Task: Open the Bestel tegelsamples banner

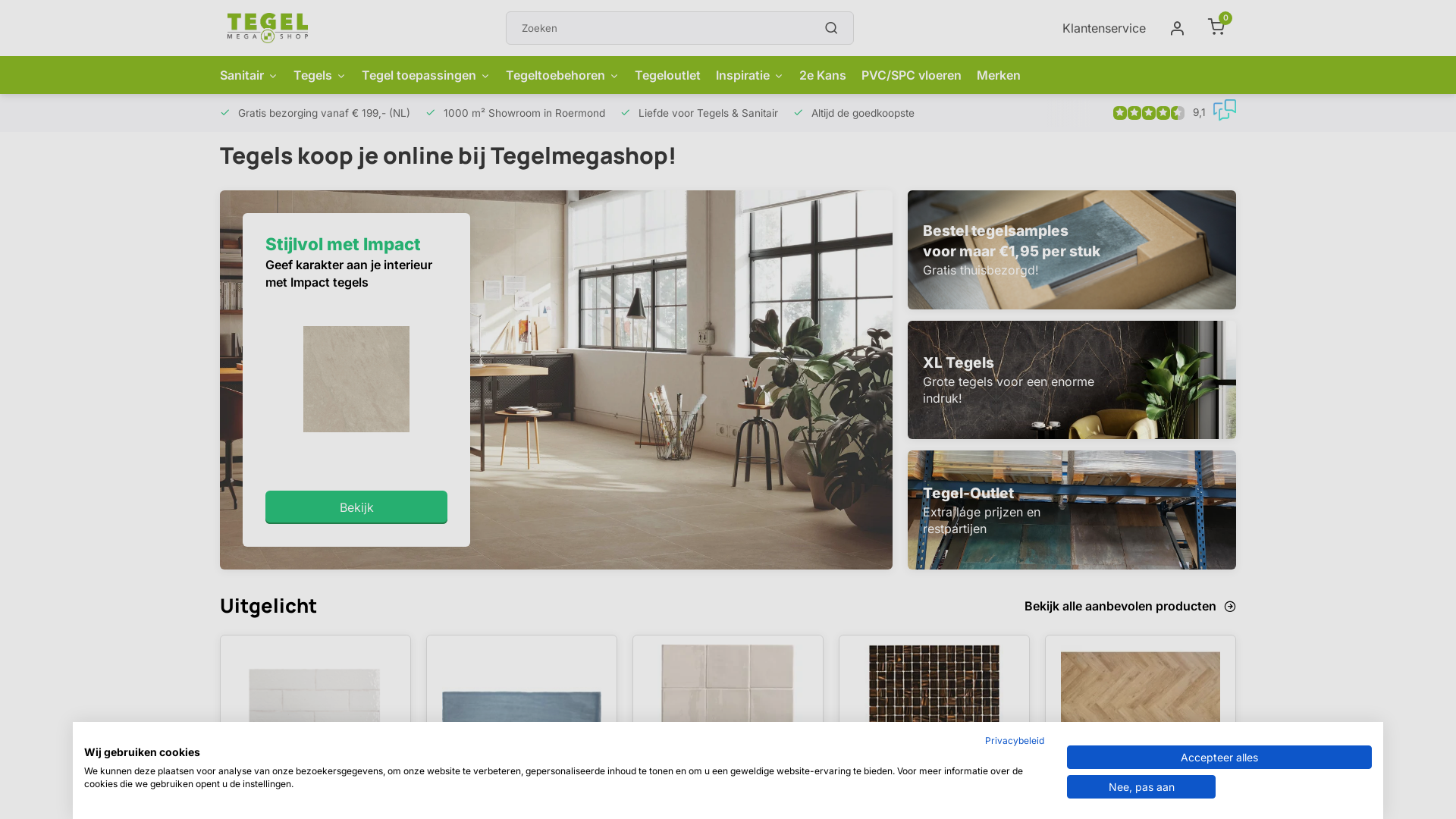Action: coord(1072,249)
